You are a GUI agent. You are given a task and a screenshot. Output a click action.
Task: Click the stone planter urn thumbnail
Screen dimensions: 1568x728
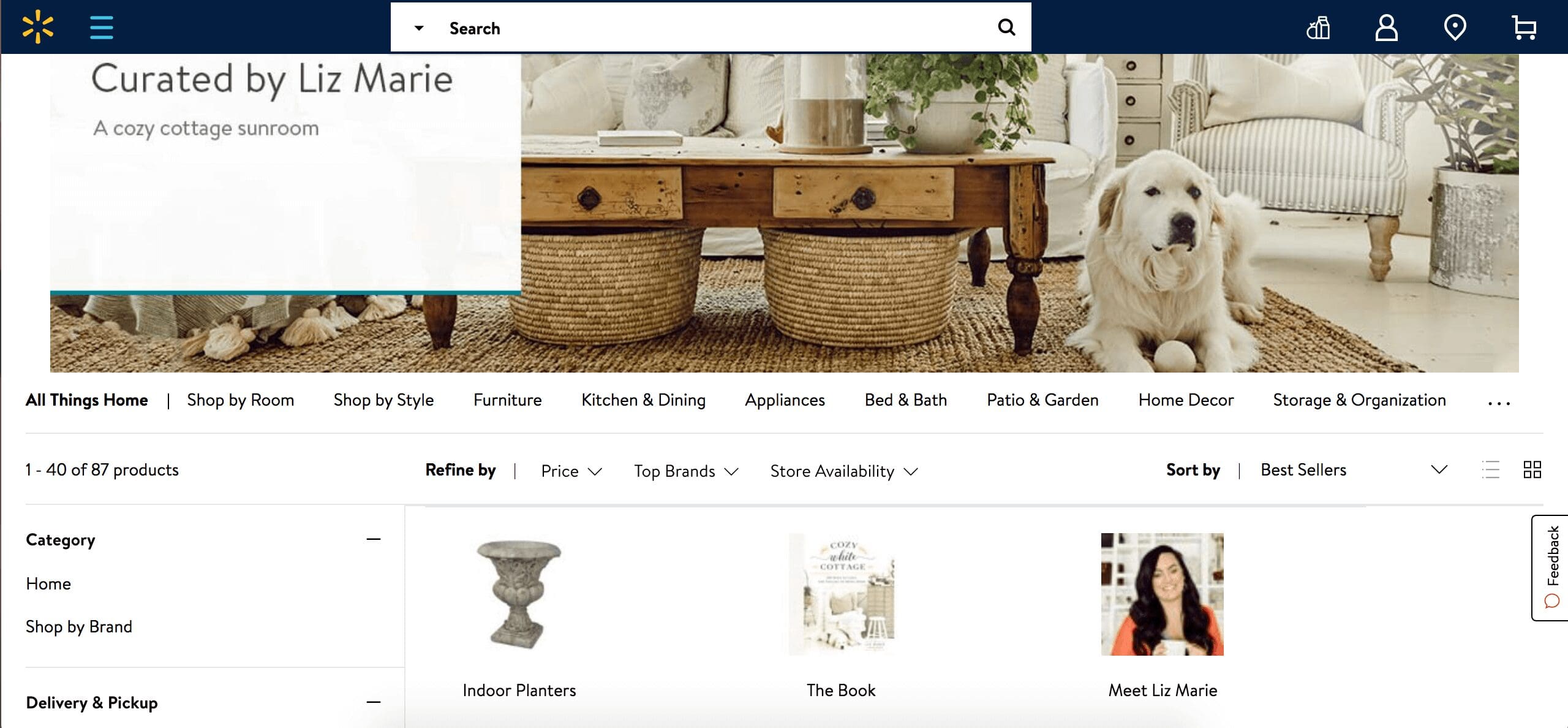(x=519, y=594)
